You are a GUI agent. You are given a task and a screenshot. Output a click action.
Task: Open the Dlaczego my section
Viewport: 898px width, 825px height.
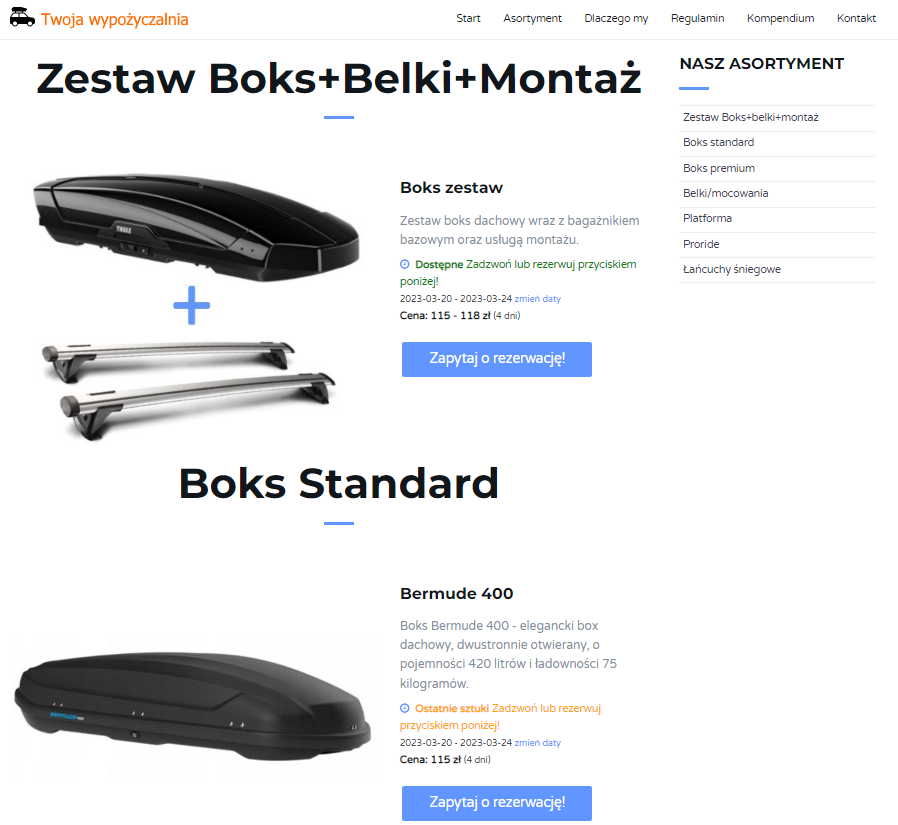pos(616,18)
